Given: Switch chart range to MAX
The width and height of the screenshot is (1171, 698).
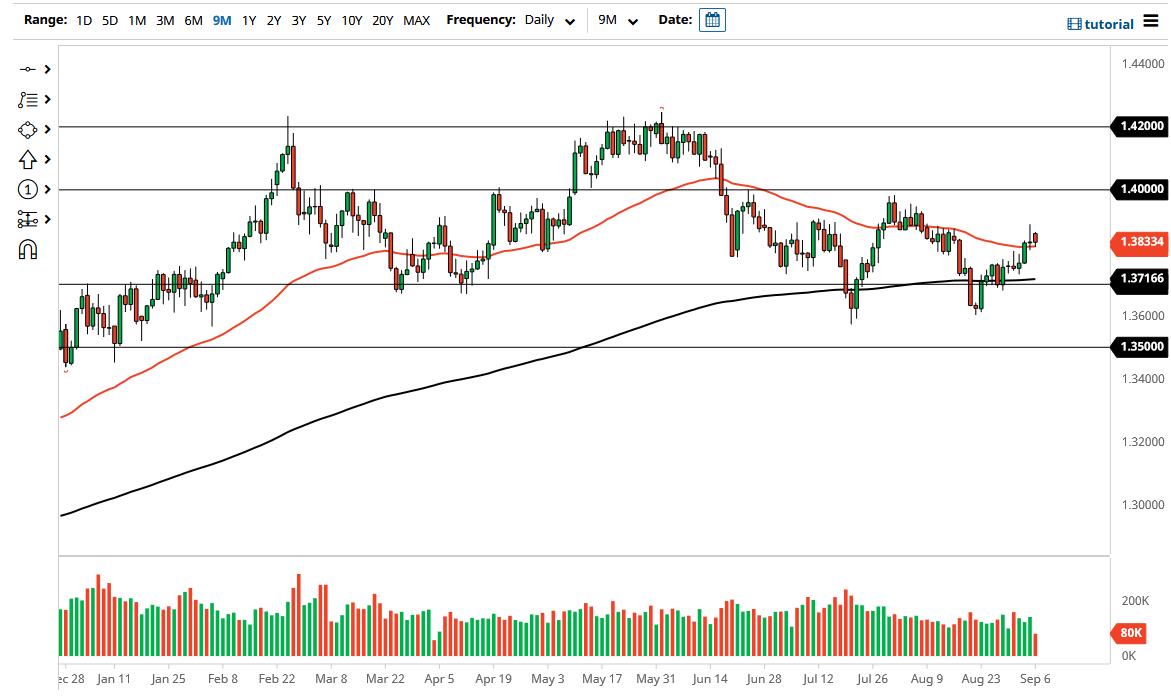Looking at the screenshot, I should point(416,19).
